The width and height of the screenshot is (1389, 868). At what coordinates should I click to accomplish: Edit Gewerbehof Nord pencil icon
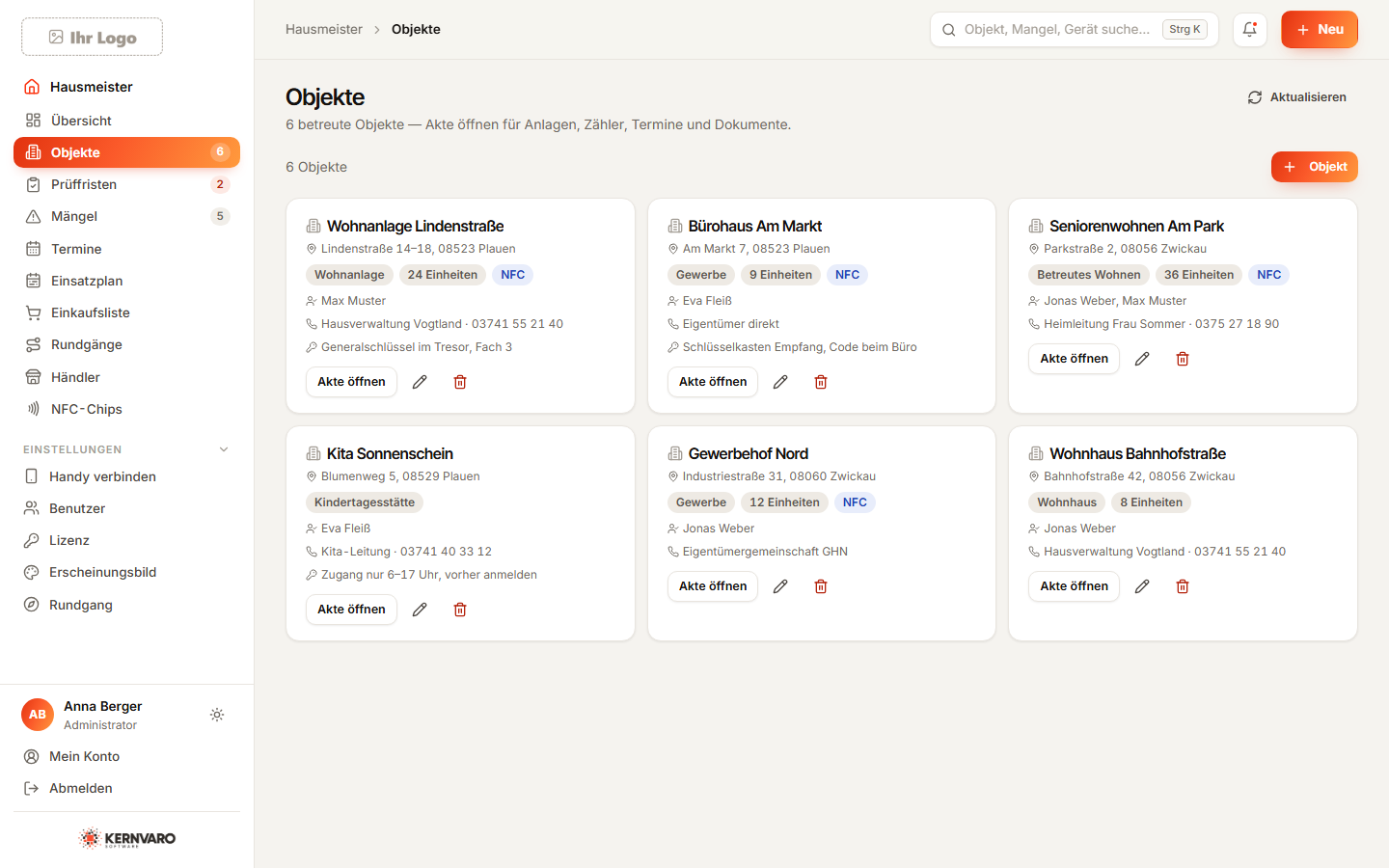click(780, 586)
